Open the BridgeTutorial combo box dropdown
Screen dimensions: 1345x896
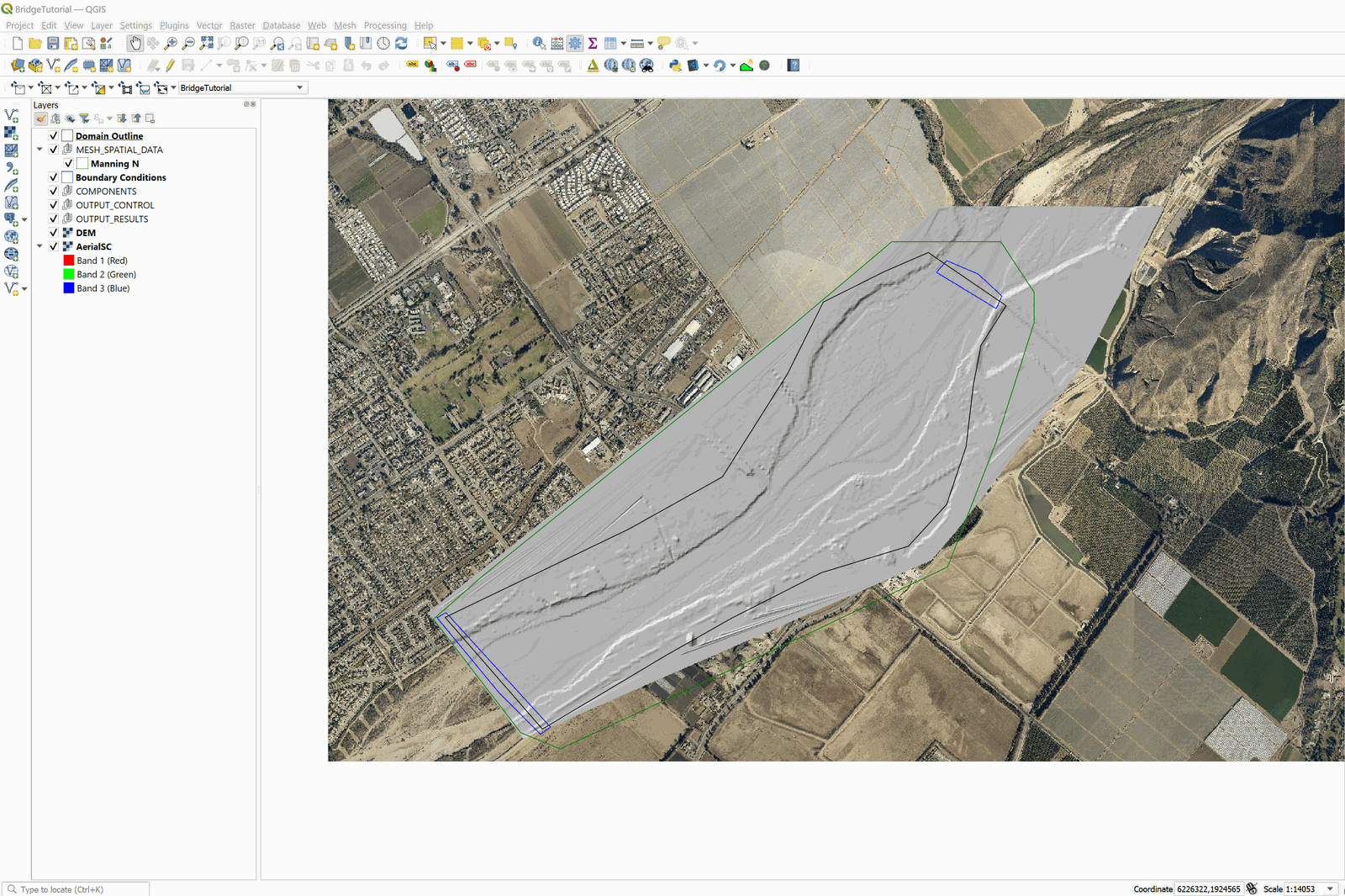(299, 87)
